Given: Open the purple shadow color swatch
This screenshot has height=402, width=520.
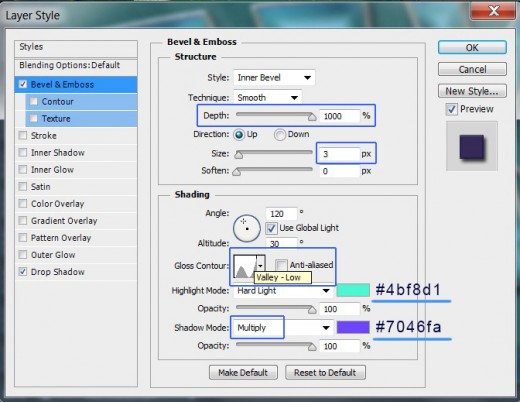Looking at the screenshot, I should [353, 327].
